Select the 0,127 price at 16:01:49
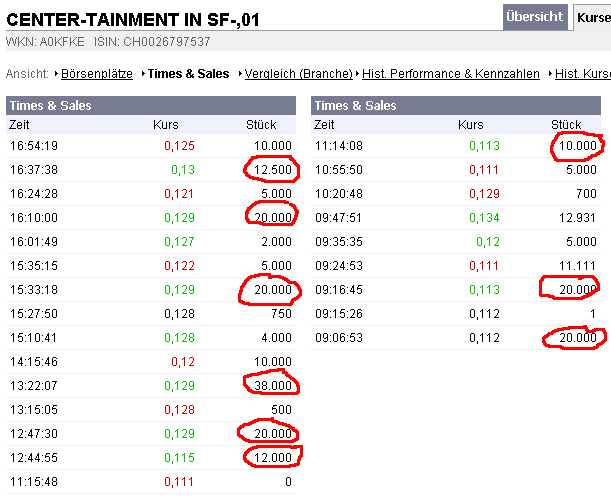This screenshot has height=499, width=611. [x=179, y=242]
